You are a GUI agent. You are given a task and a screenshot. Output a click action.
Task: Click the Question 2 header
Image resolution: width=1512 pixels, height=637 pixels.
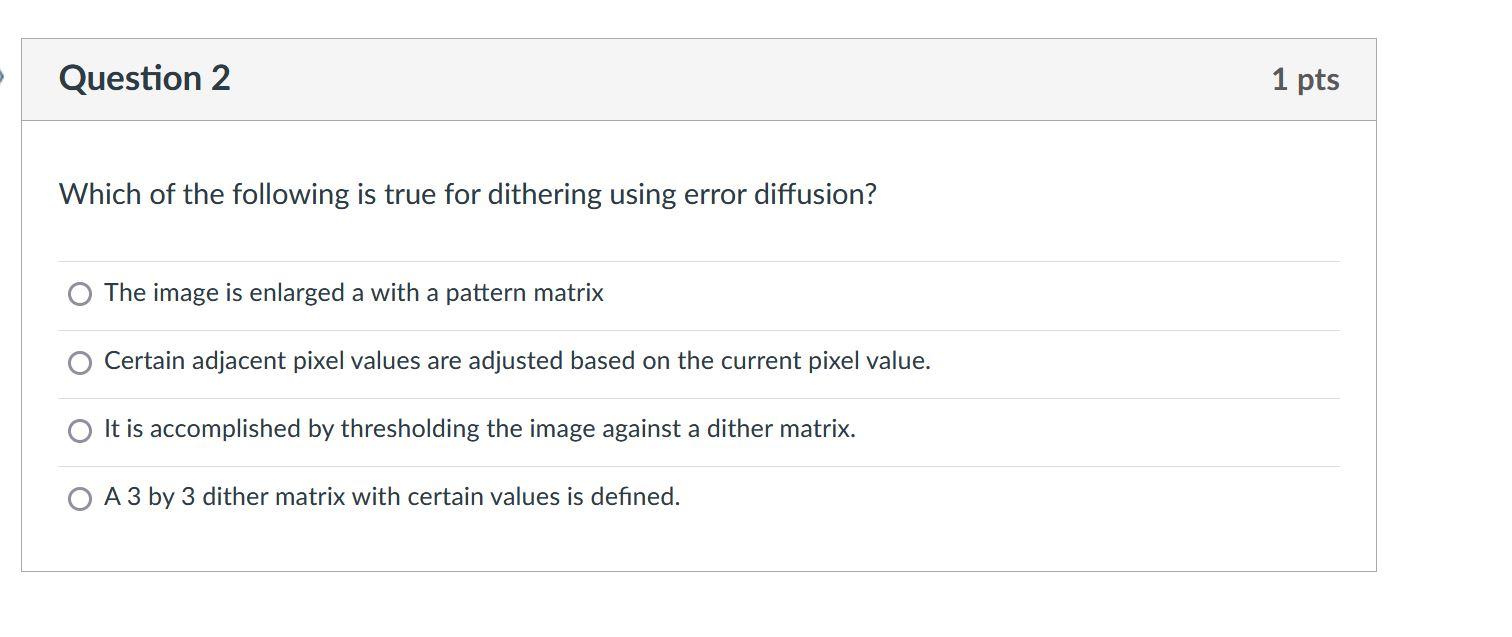click(x=145, y=78)
